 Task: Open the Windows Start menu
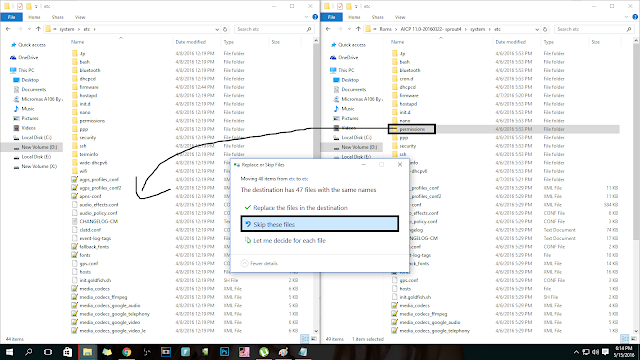point(9,352)
